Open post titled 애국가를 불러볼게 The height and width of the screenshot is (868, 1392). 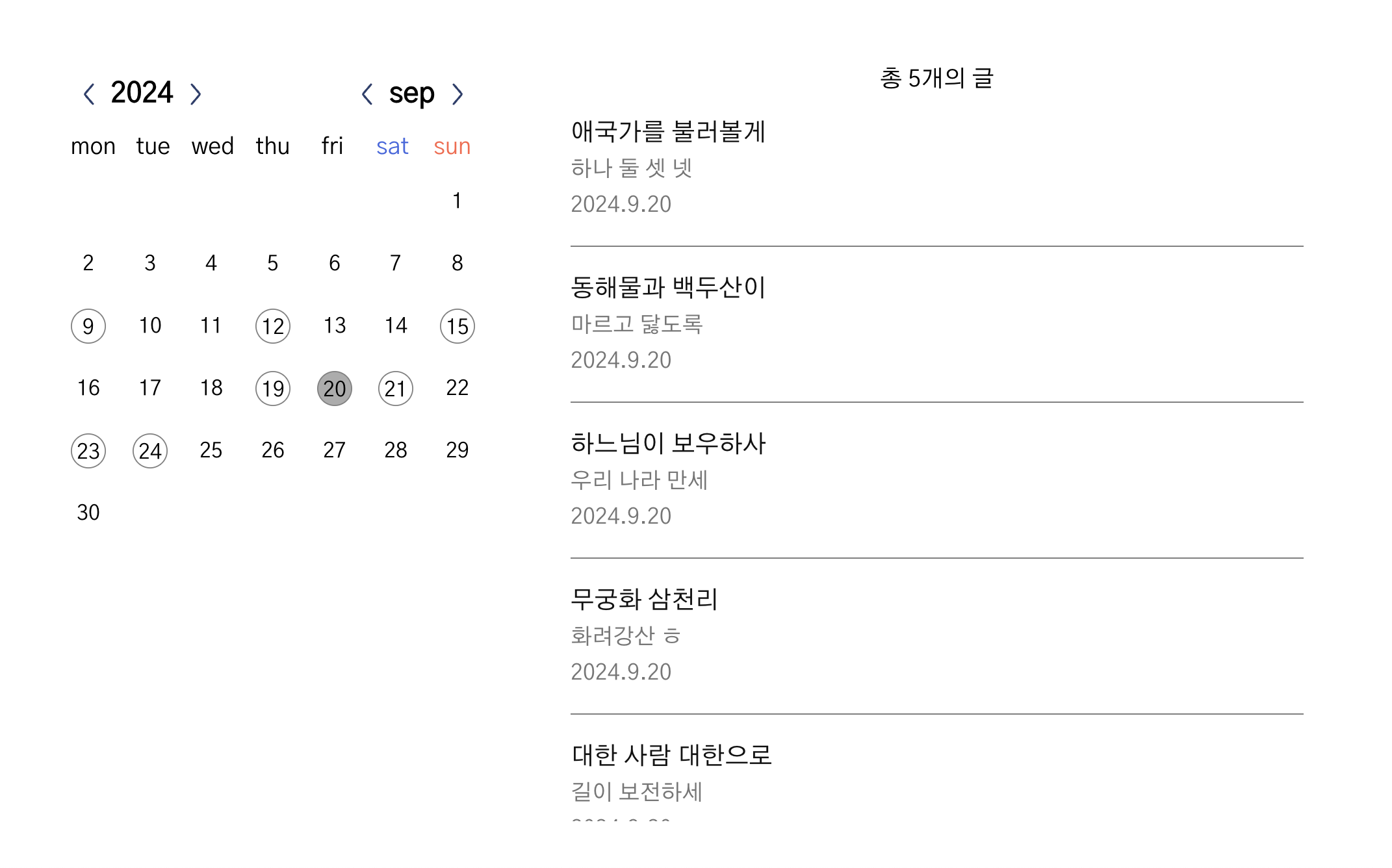click(x=668, y=132)
